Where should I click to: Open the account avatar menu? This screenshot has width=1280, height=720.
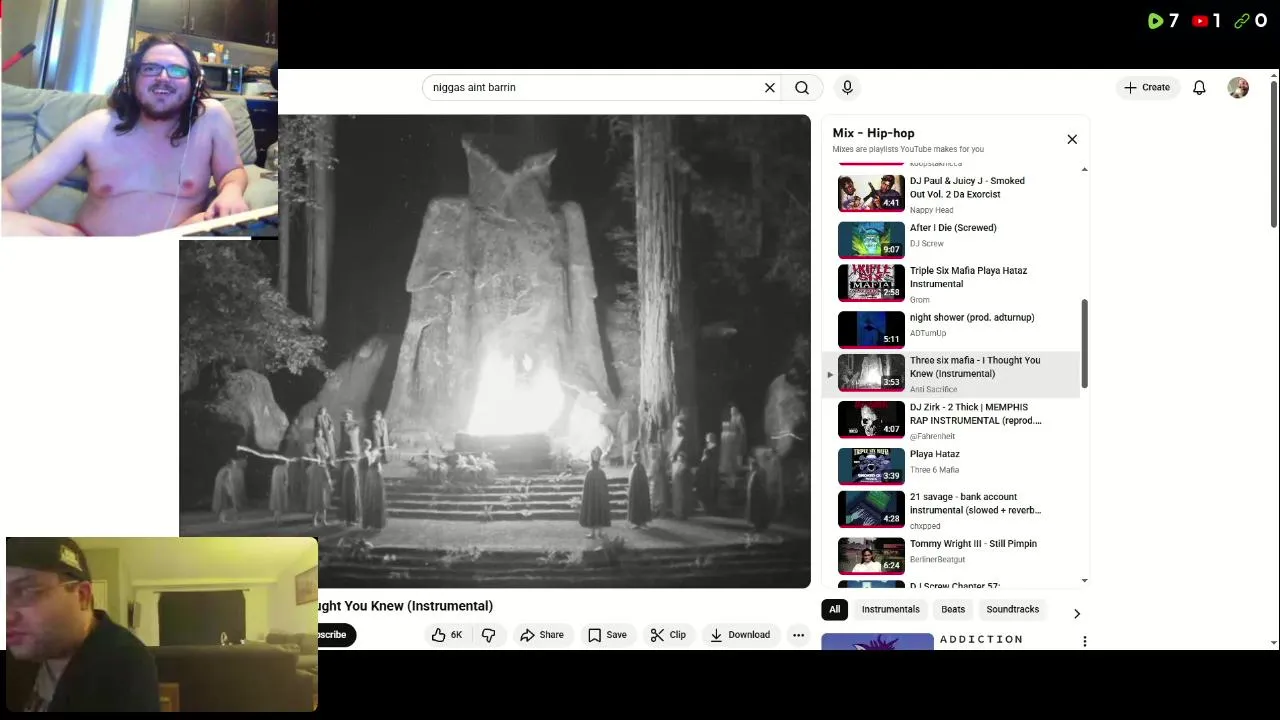click(1238, 88)
